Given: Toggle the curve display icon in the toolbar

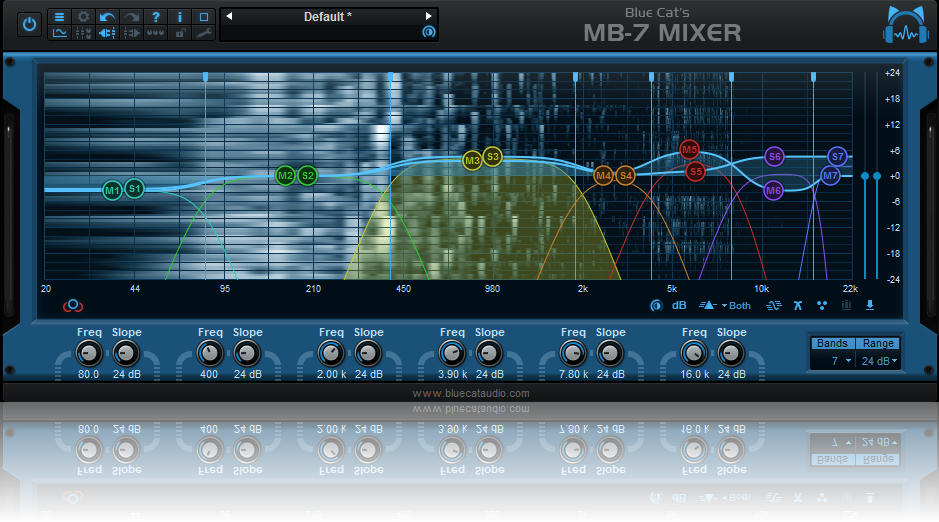Looking at the screenshot, I should click(59, 33).
